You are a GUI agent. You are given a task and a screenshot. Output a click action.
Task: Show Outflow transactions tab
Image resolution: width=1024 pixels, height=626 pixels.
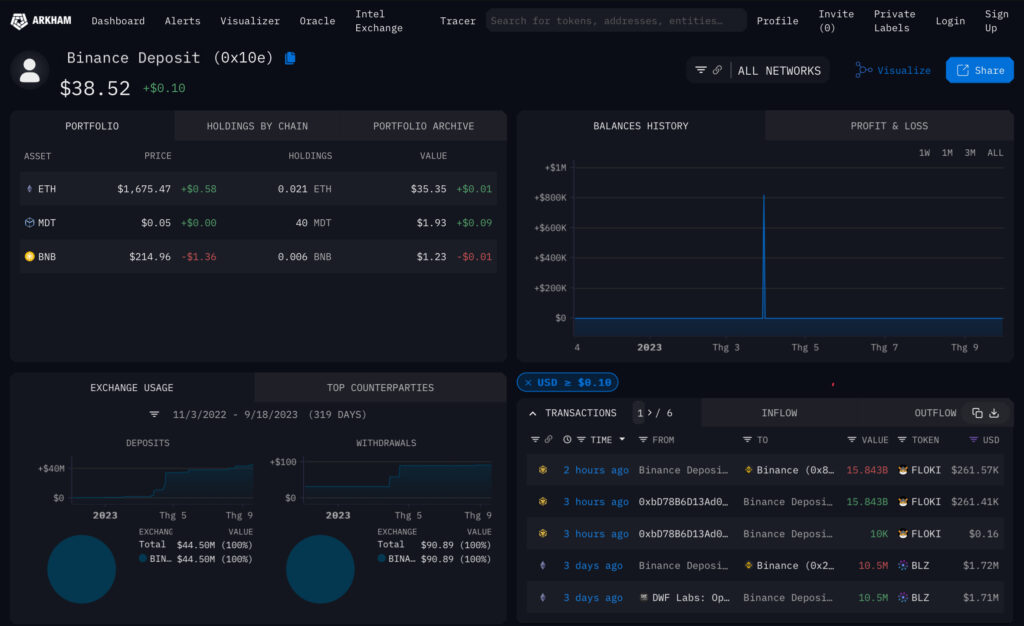(x=935, y=413)
